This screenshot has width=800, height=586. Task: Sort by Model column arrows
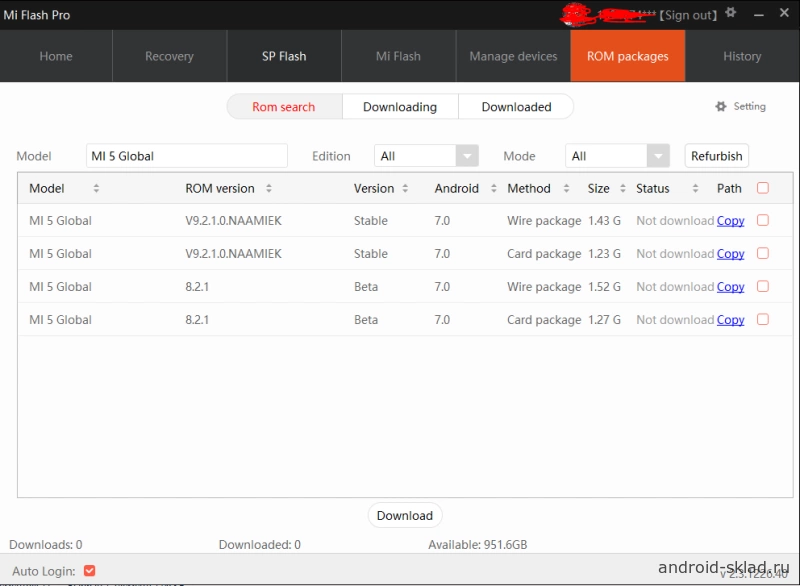tap(96, 188)
